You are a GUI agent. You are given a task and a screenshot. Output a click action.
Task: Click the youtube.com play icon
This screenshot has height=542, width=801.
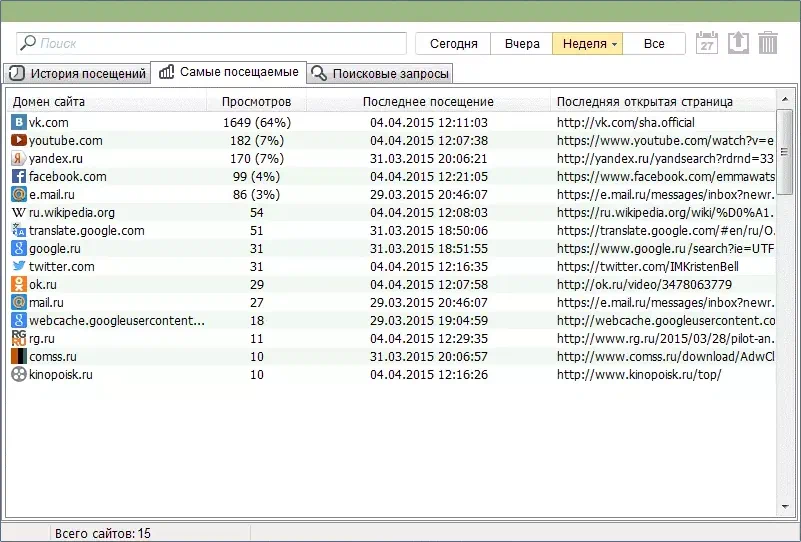18,140
